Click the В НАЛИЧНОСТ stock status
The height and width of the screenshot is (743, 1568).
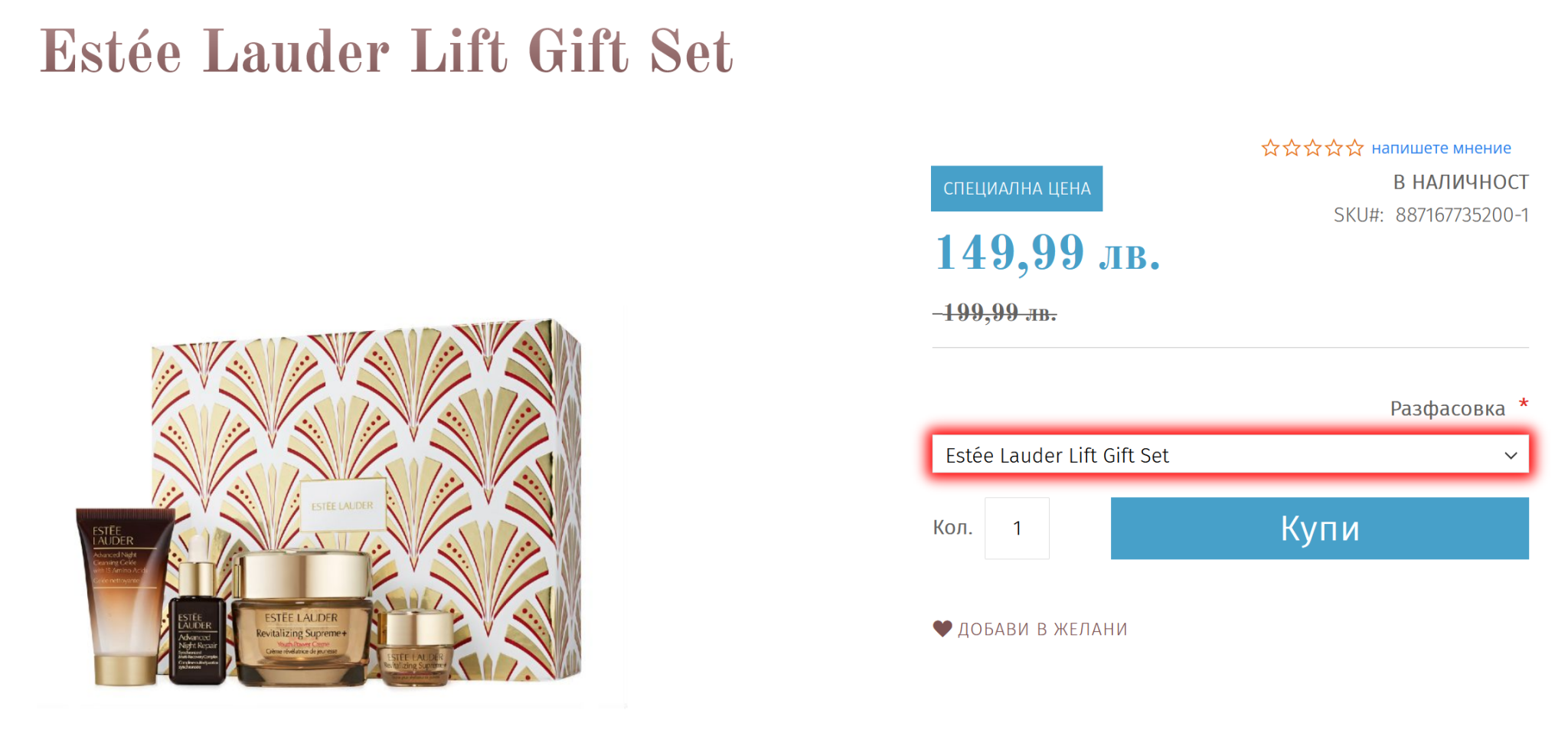1460,182
